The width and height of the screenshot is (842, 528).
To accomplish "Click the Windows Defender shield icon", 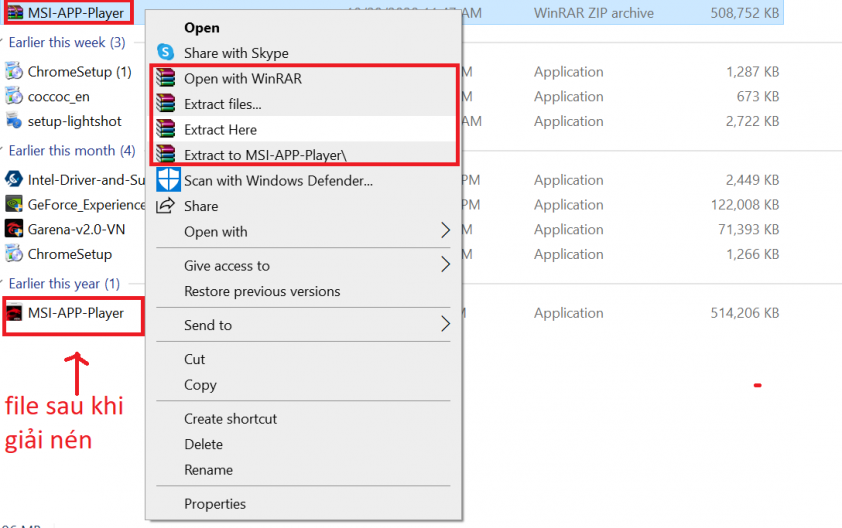I will [168, 180].
